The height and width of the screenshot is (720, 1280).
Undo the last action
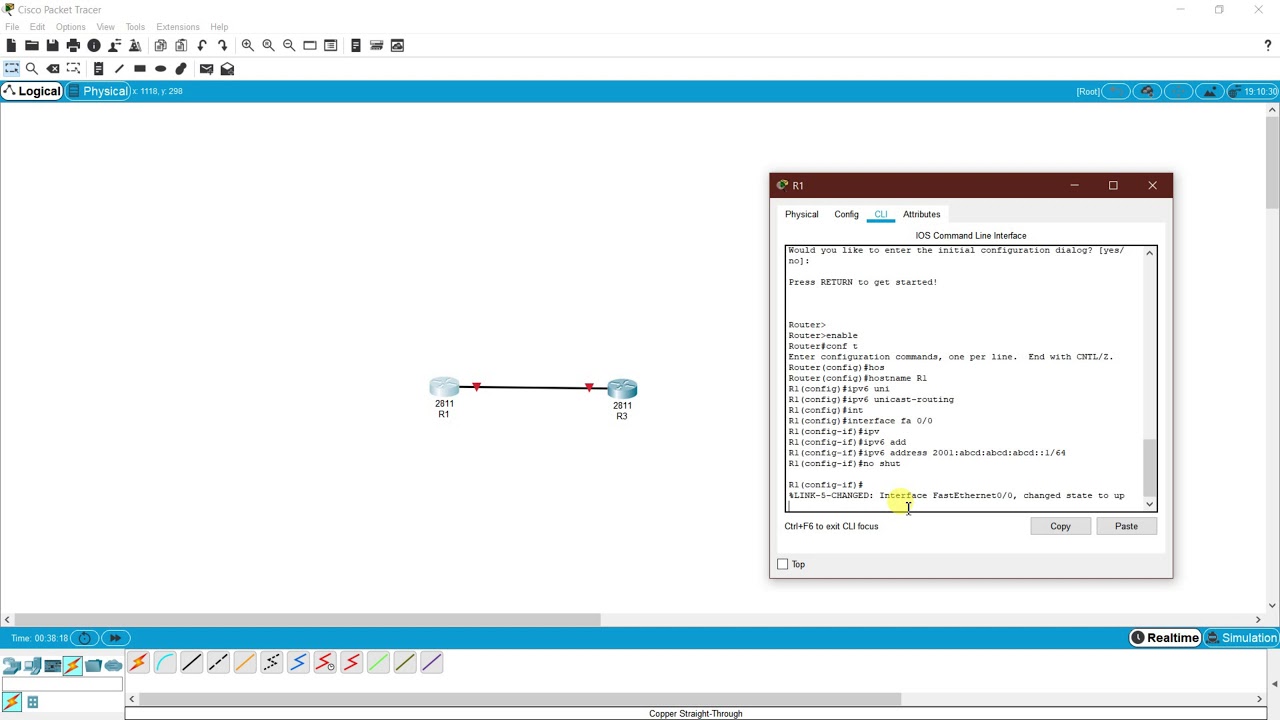pyautogui.click(x=202, y=45)
